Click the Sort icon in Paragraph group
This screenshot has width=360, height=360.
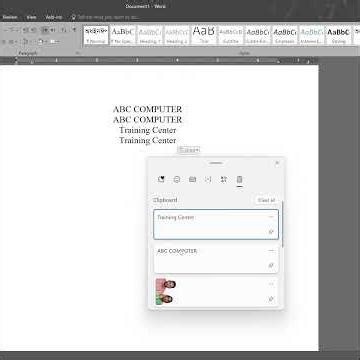(x=64, y=30)
